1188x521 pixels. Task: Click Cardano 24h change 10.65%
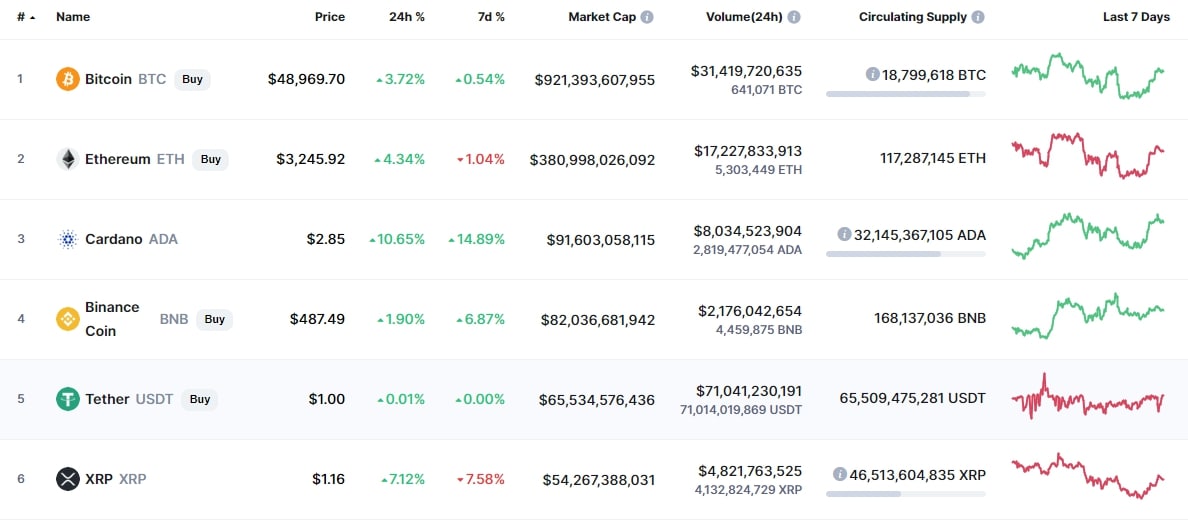[x=397, y=239]
